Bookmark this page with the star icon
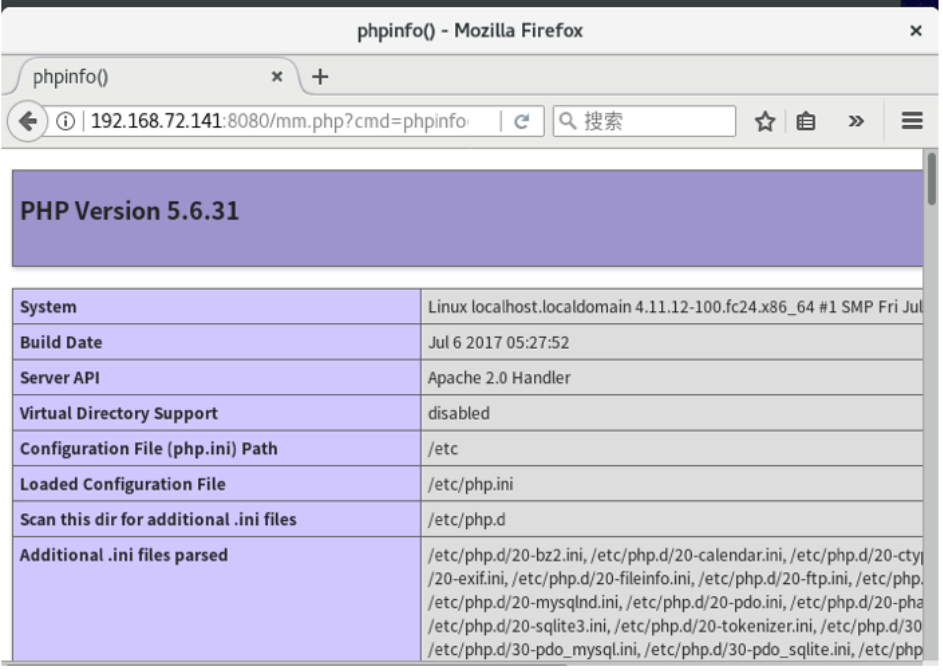 [x=765, y=122]
